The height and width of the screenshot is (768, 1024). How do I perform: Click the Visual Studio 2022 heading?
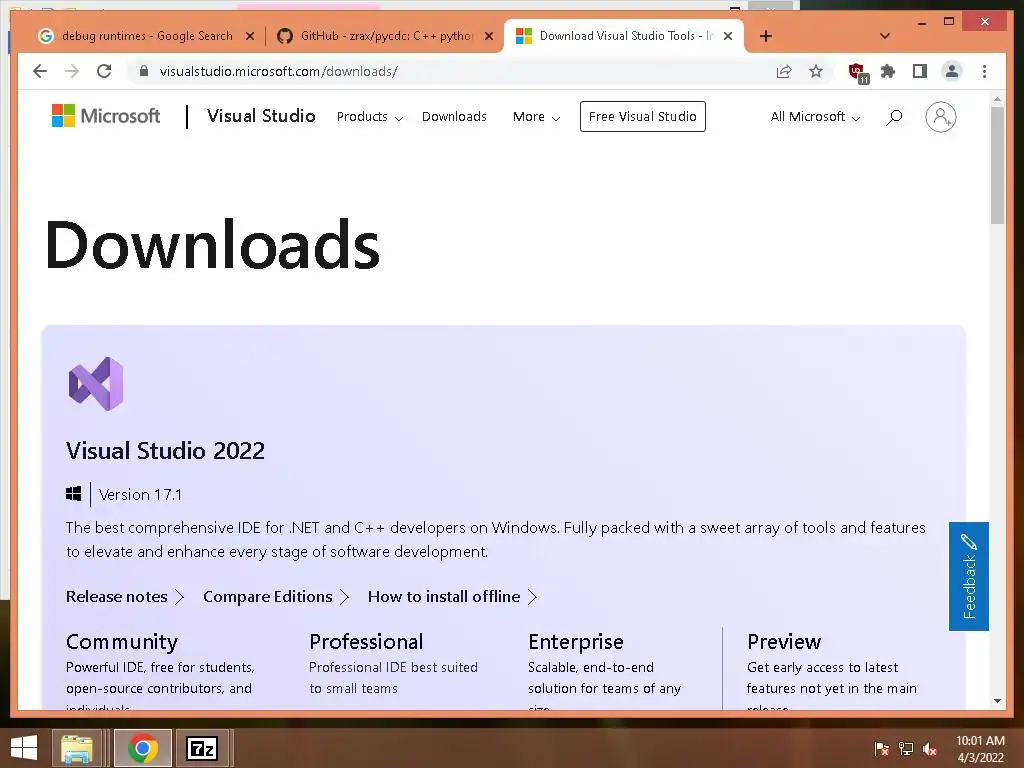(x=165, y=451)
